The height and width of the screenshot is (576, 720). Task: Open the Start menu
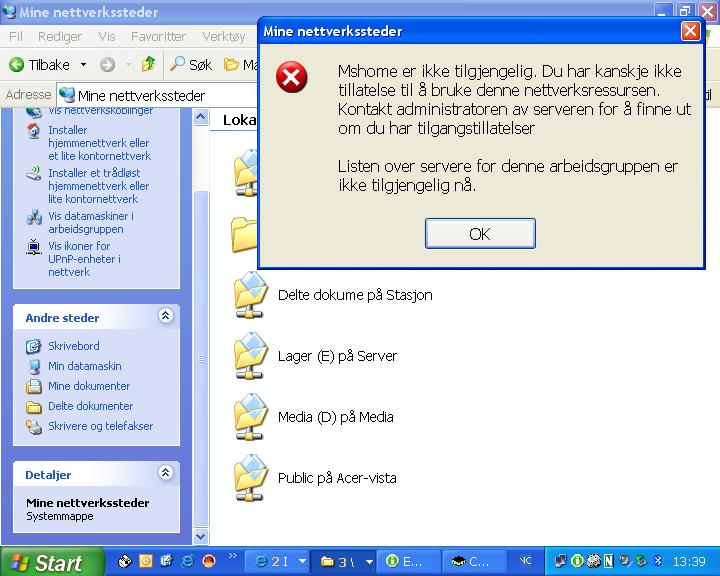click(51, 562)
